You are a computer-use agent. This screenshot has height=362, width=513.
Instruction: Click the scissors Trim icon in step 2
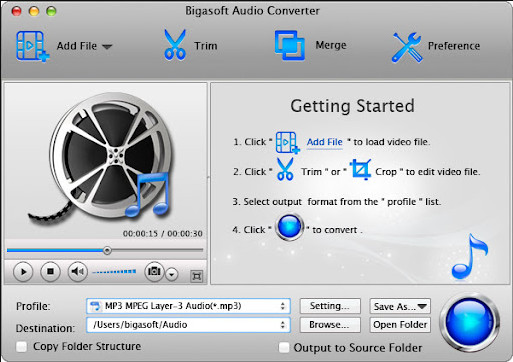pos(285,169)
